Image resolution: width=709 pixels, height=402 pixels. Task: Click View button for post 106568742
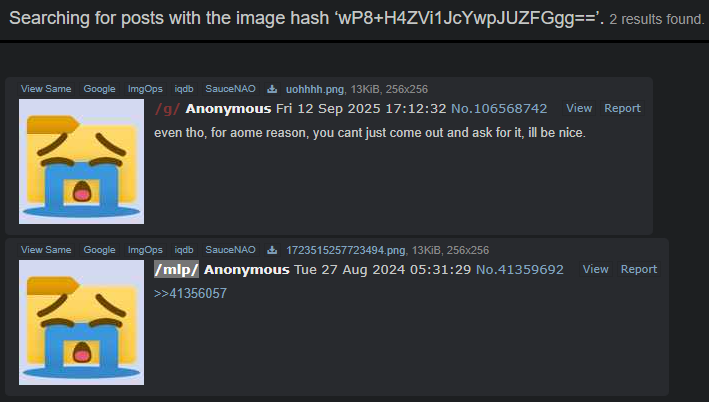[x=579, y=109]
